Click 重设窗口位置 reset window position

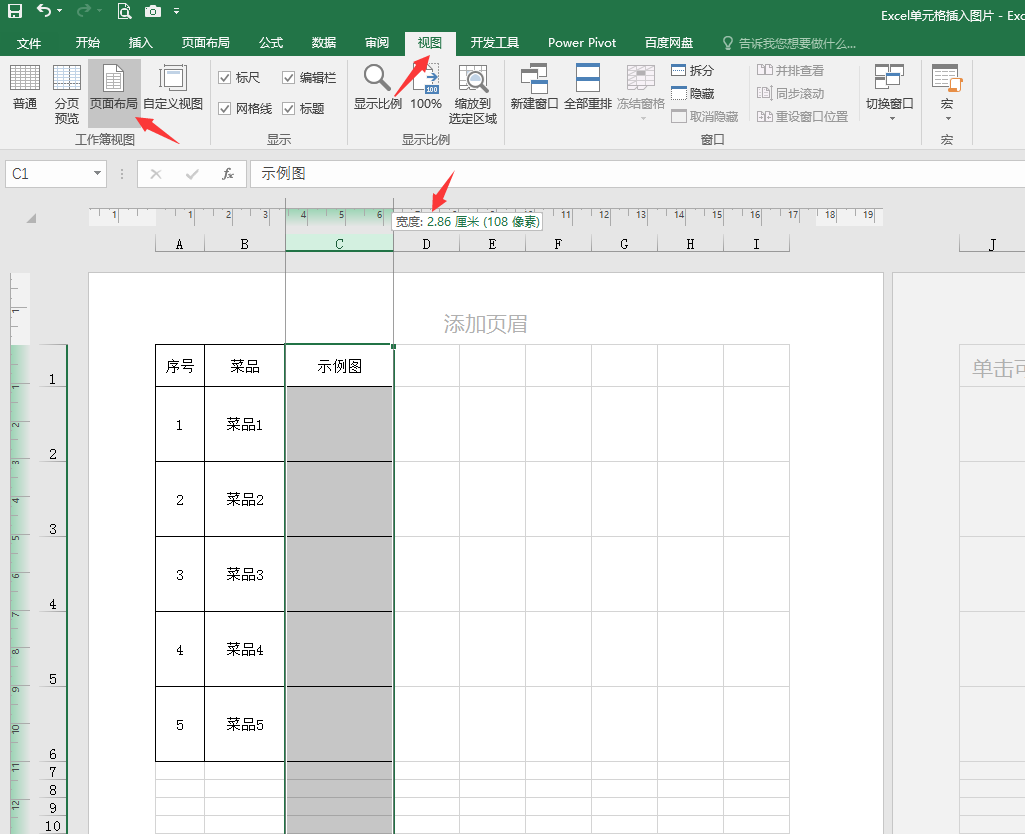point(802,116)
